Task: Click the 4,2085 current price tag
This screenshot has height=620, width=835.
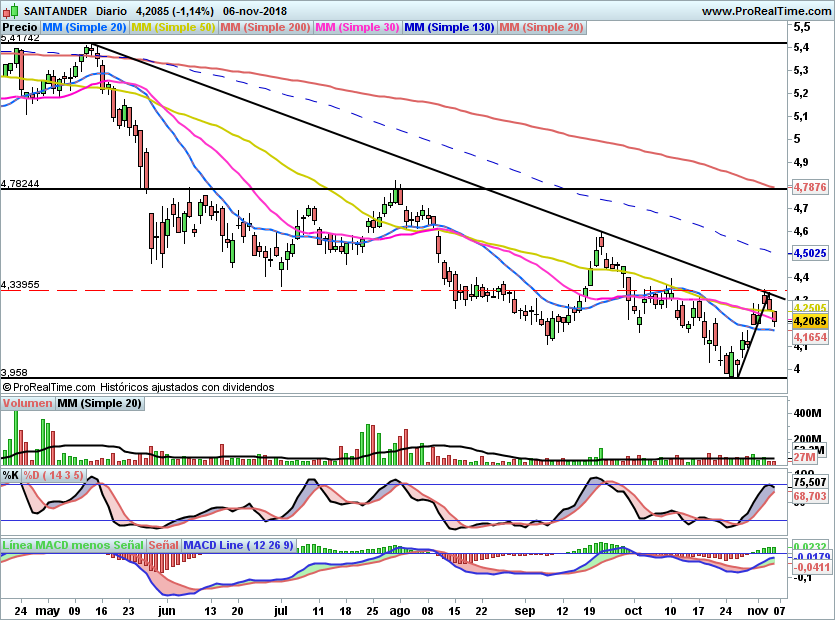Action: (810, 321)
